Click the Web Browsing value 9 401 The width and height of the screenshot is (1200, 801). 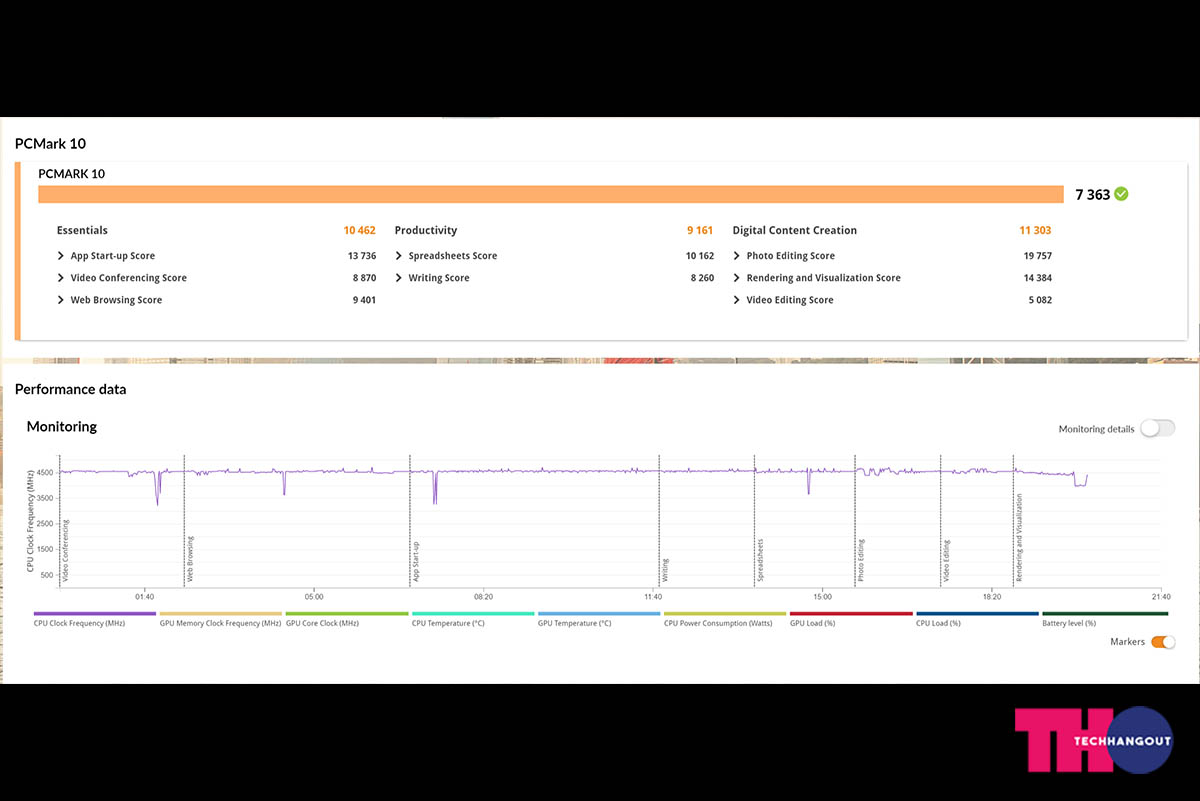[364, 300]
